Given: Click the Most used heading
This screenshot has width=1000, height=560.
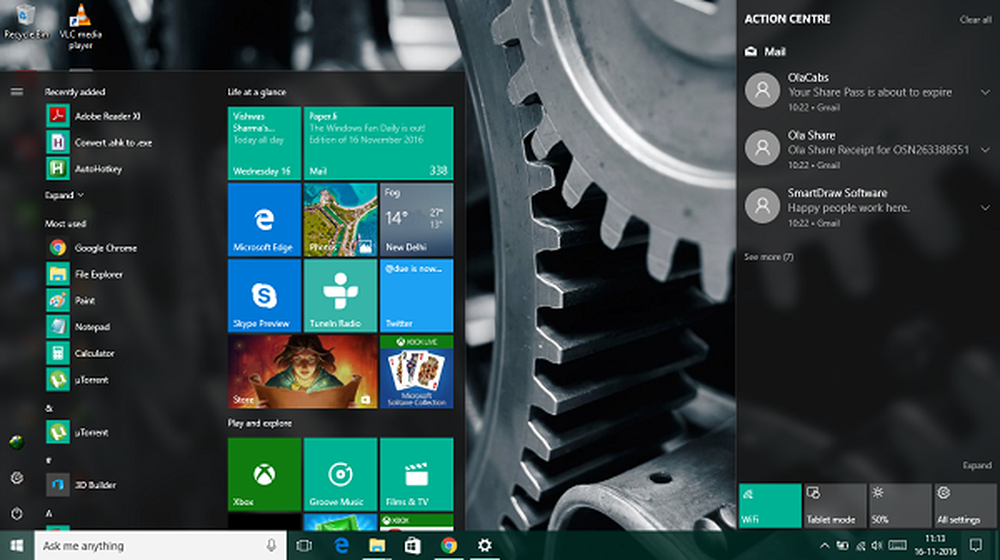Looking at the screenshot, I should [x=65, y=223].
